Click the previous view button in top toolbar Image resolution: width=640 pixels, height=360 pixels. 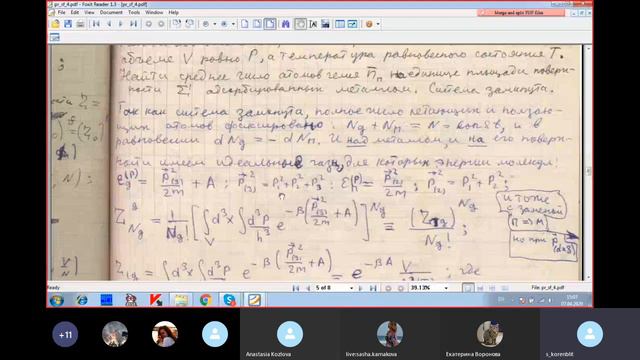(149, 24)
